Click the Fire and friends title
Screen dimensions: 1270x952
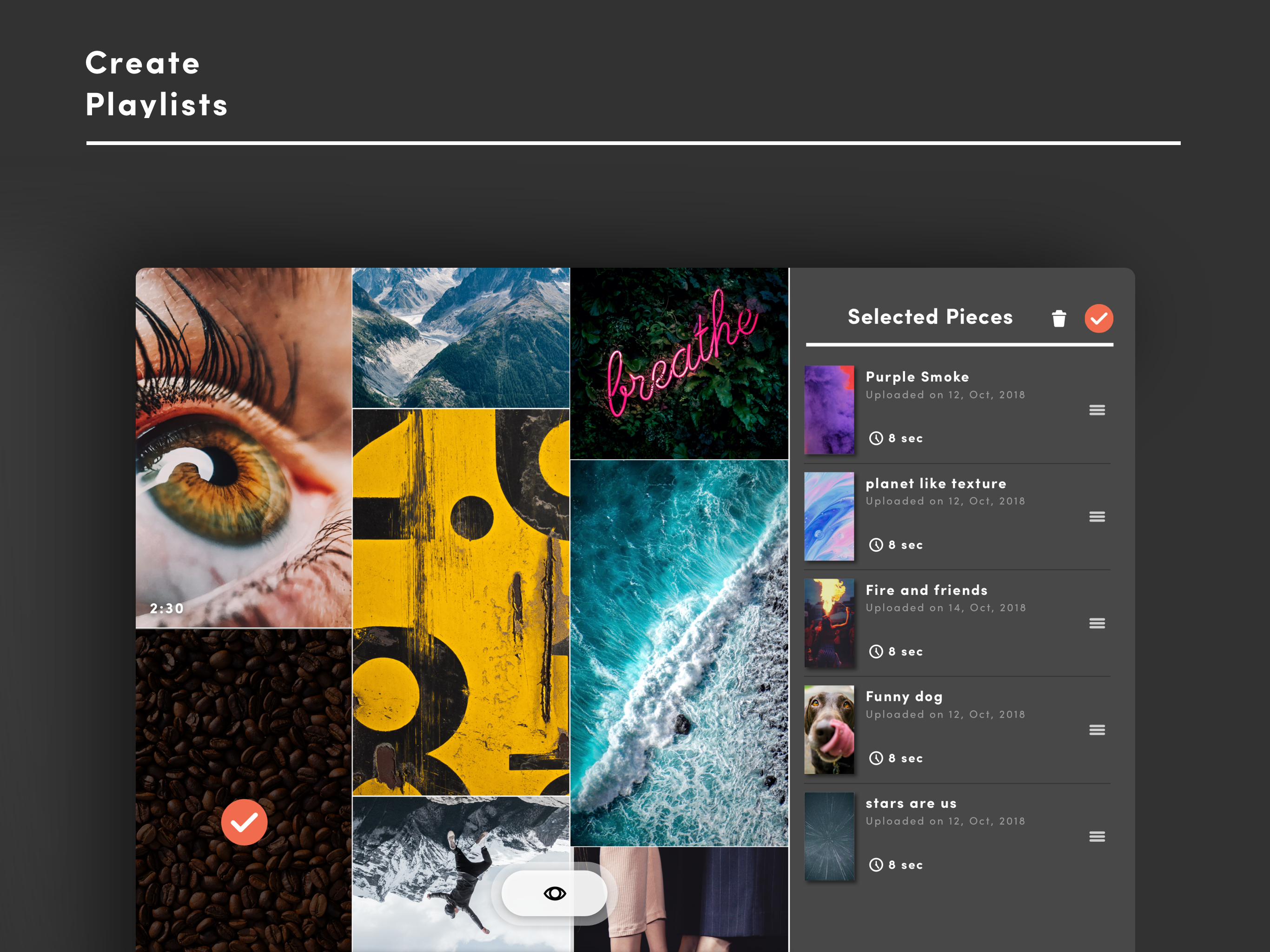[926, 590]
